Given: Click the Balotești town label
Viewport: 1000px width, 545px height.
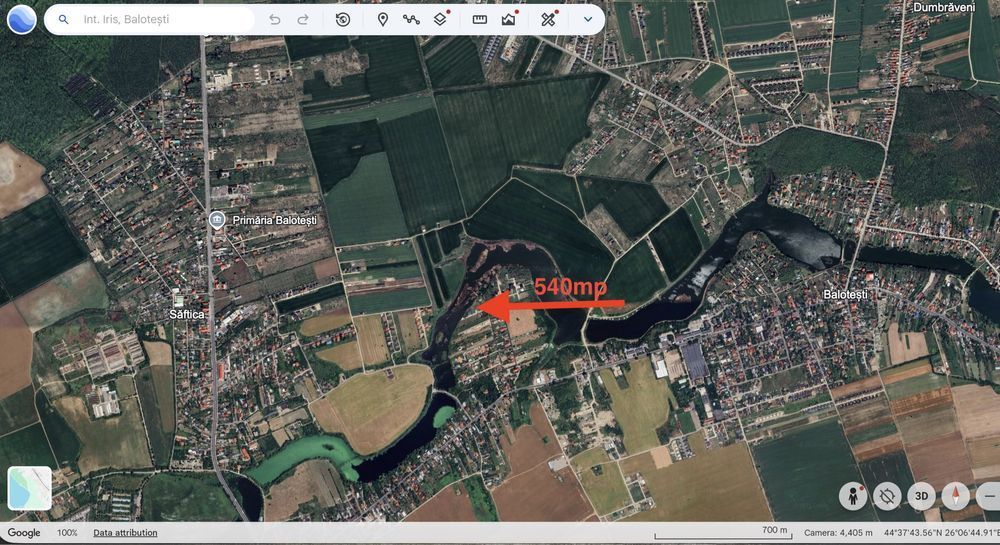Looking at the screenshot, I should click(845, 294).
